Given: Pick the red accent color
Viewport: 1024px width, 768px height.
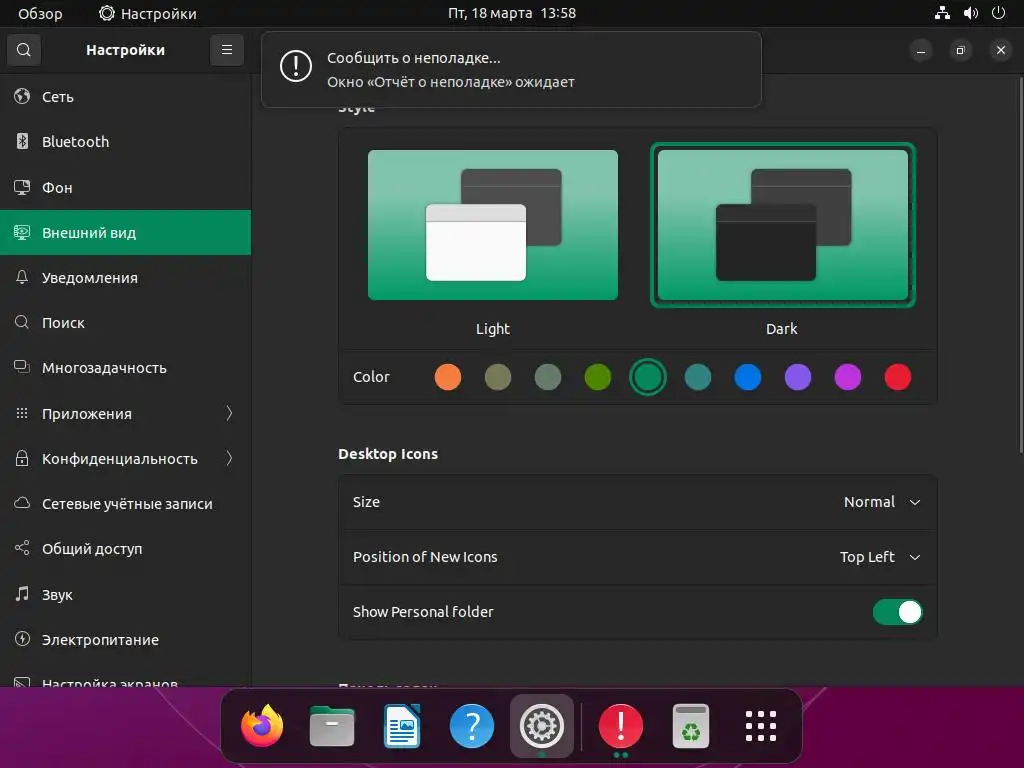Looking at the screenshot, I should coord(898,377).
